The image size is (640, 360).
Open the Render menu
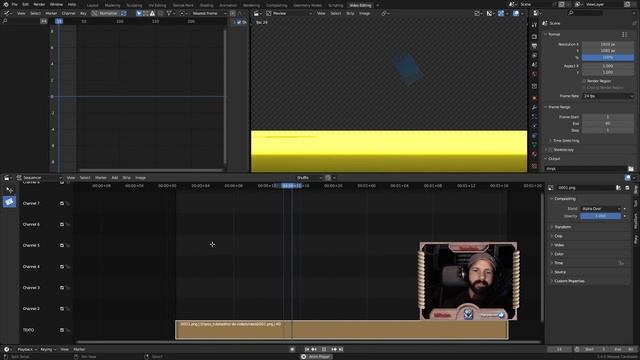[x=39, y=4]
